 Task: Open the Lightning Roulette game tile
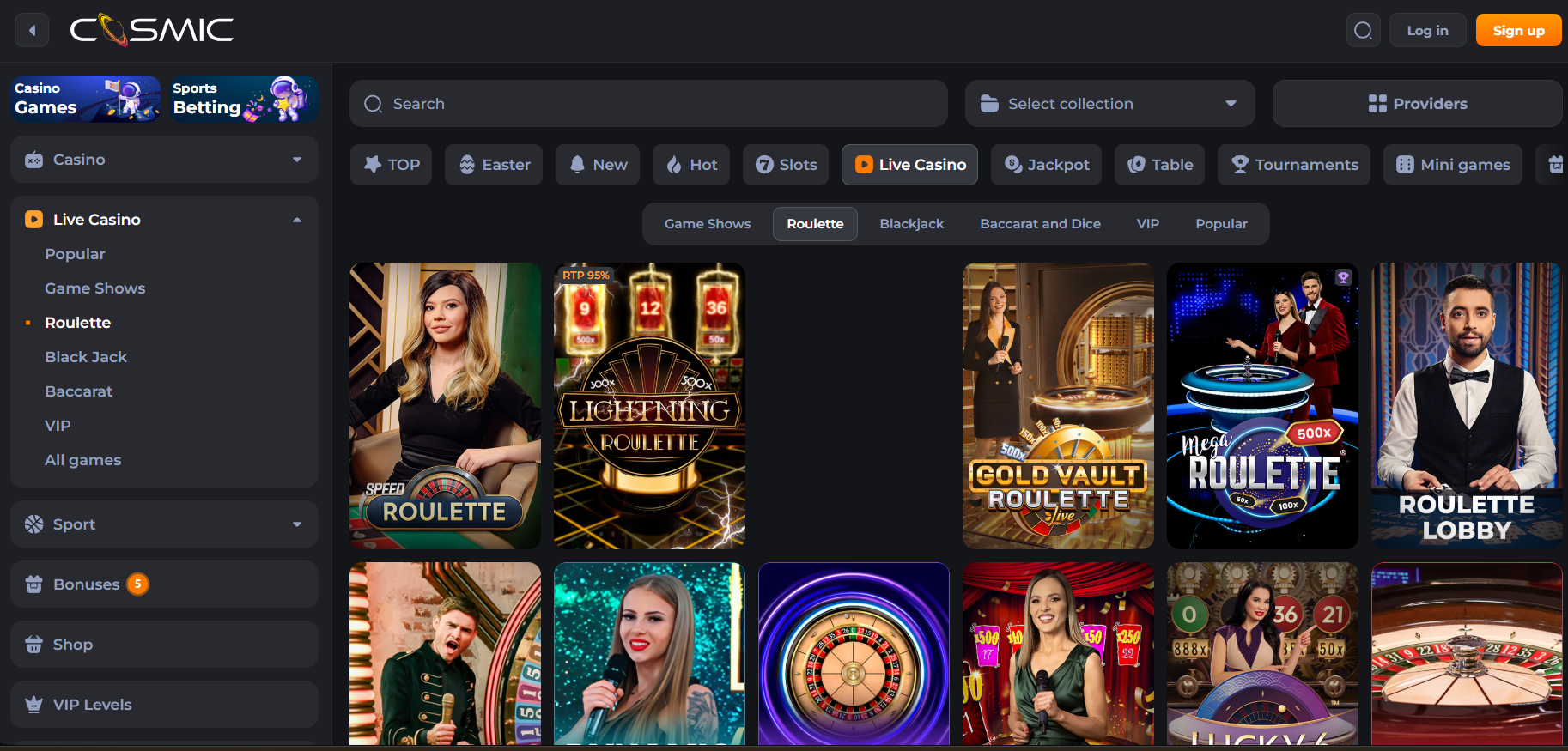(649, 406)
